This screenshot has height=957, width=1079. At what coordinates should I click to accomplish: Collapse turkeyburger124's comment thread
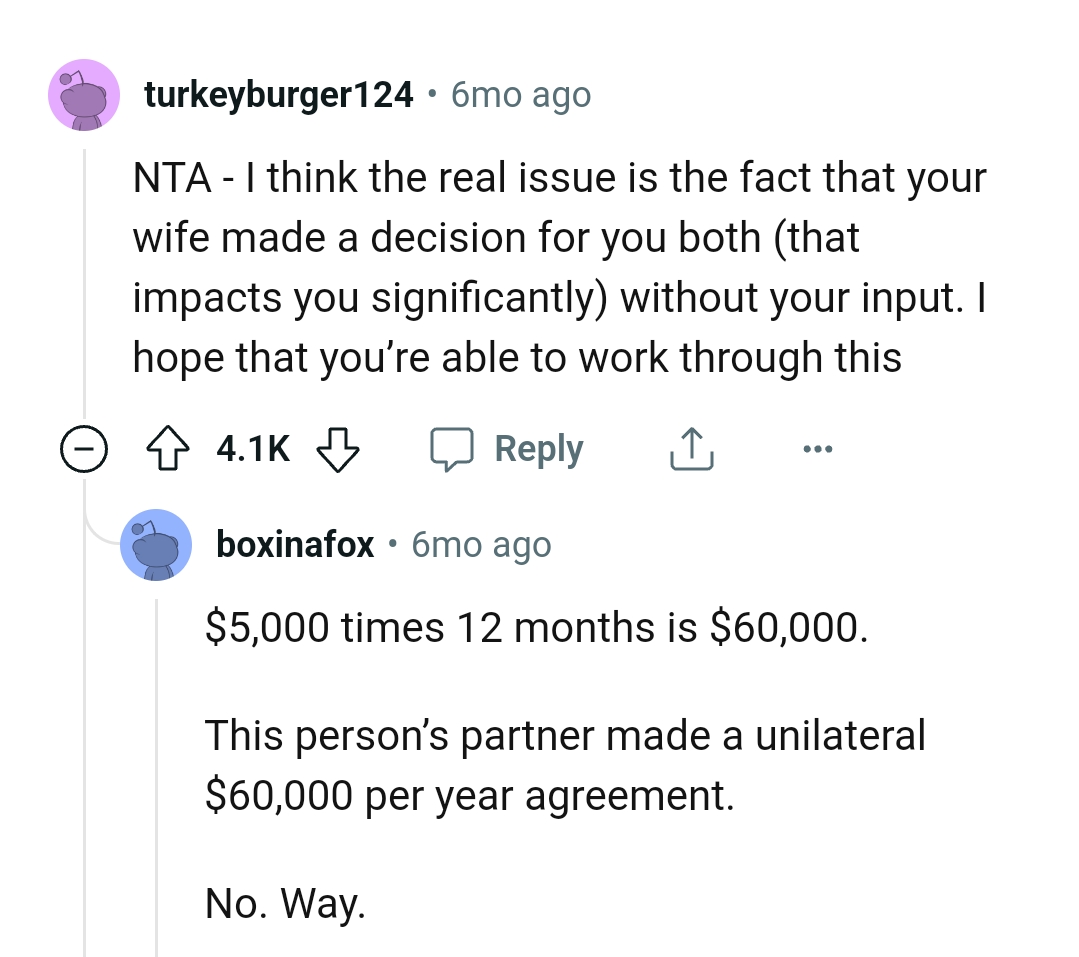(x=83, y=448)
